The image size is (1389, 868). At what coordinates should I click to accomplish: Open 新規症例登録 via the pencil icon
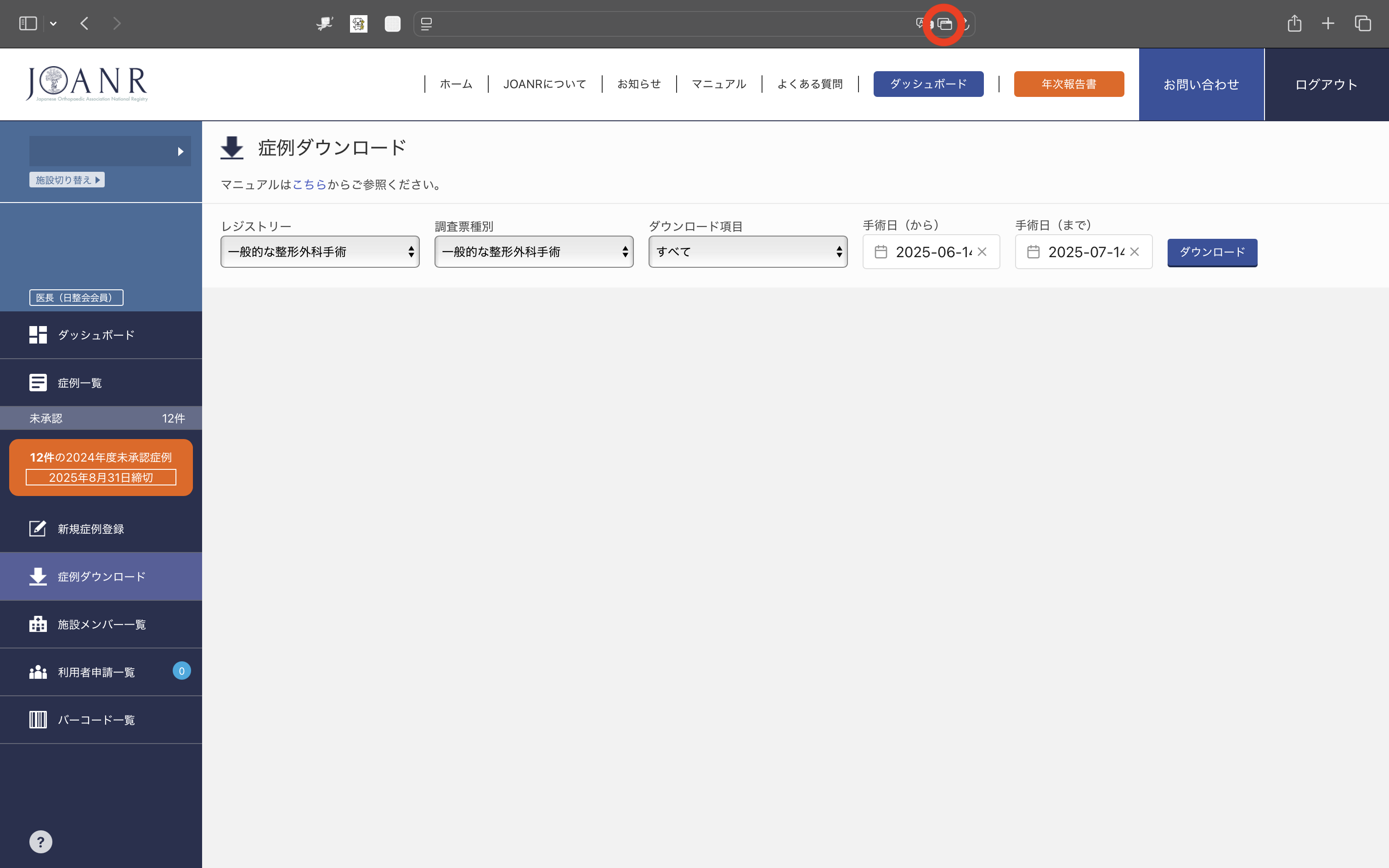[38, 528]
